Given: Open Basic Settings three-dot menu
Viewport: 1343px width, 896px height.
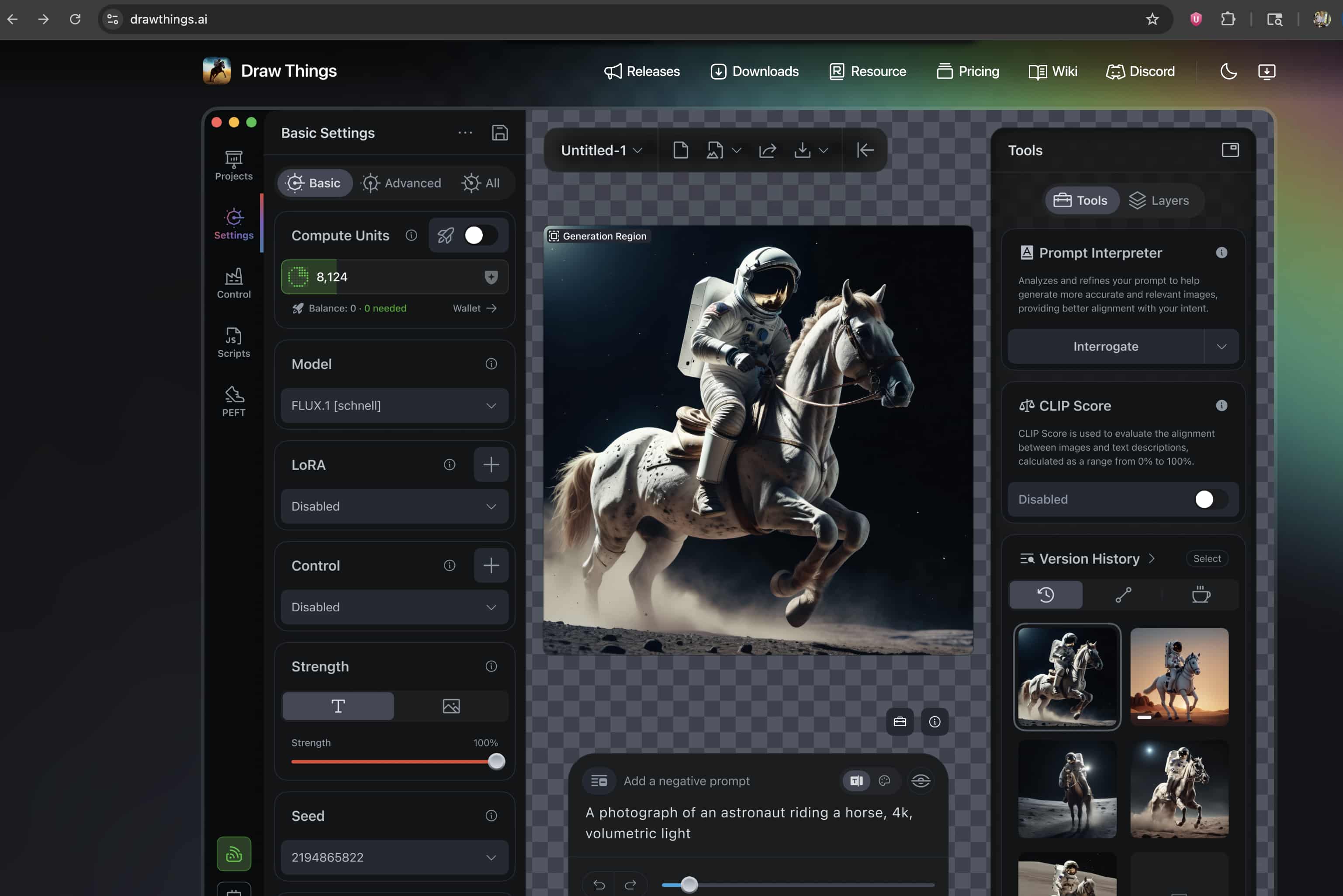Looking at the screenshot, I should click(x=465, y=133).
